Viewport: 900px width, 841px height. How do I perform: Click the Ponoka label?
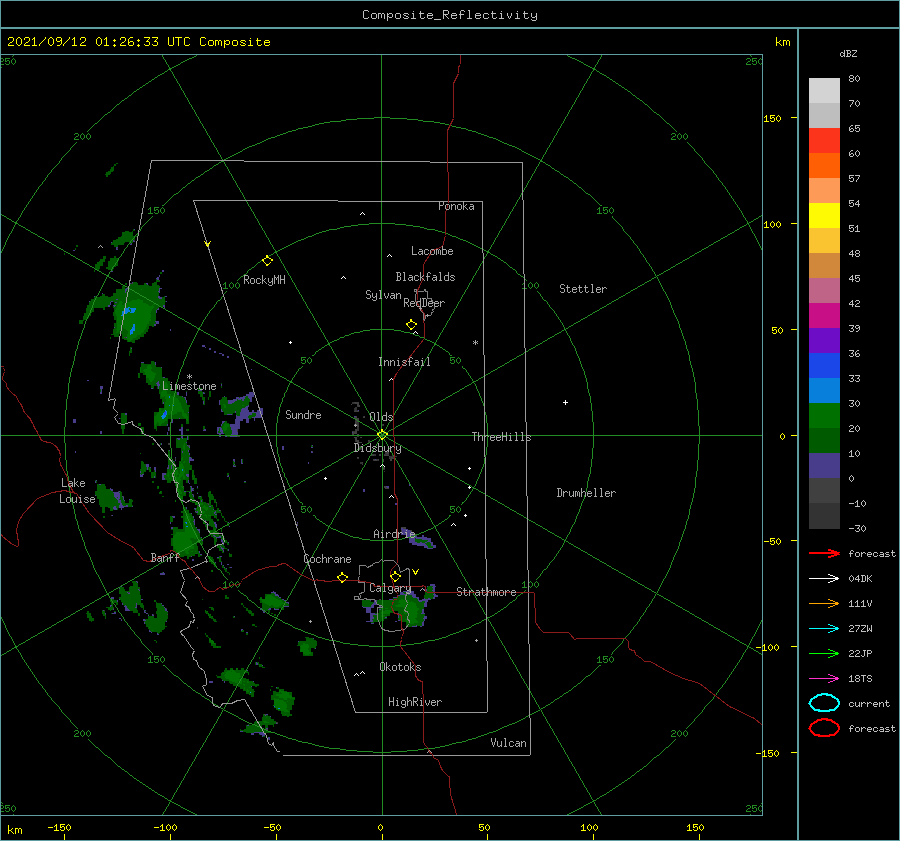coord(456,206)
